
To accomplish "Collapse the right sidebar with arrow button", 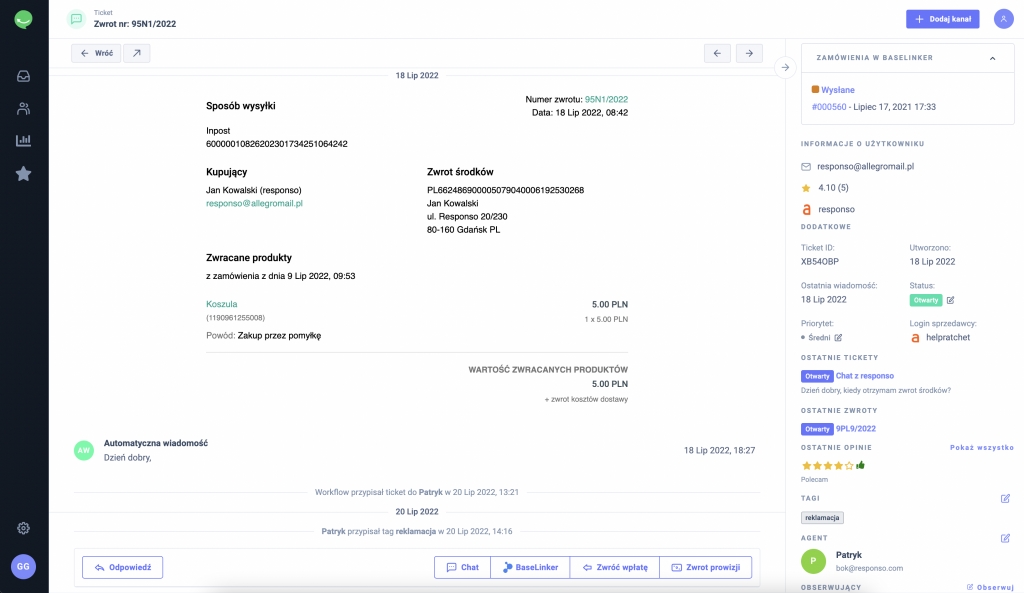I will 785,67.
